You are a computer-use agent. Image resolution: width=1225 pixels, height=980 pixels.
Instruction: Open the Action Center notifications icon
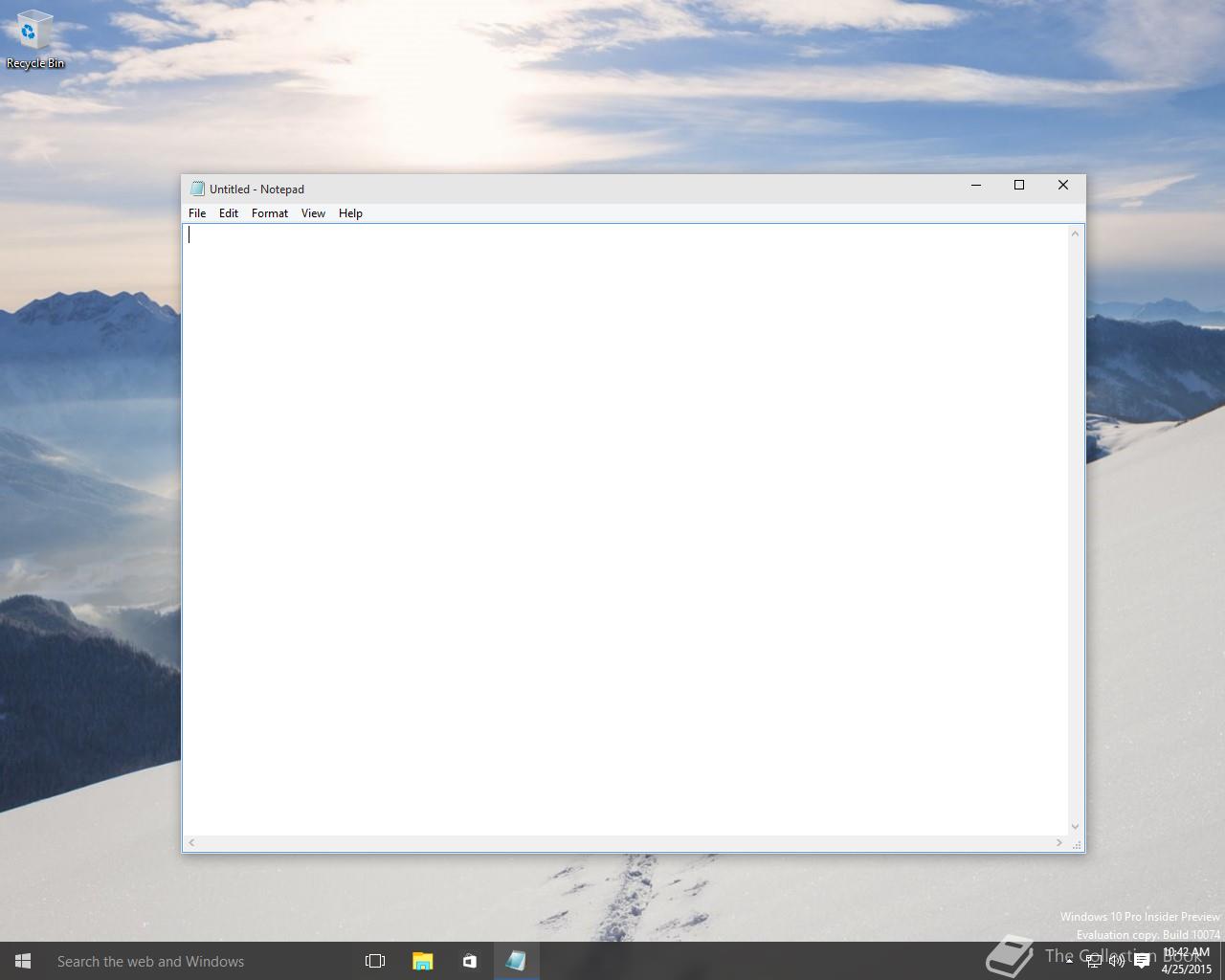(x=1142, y=961)
